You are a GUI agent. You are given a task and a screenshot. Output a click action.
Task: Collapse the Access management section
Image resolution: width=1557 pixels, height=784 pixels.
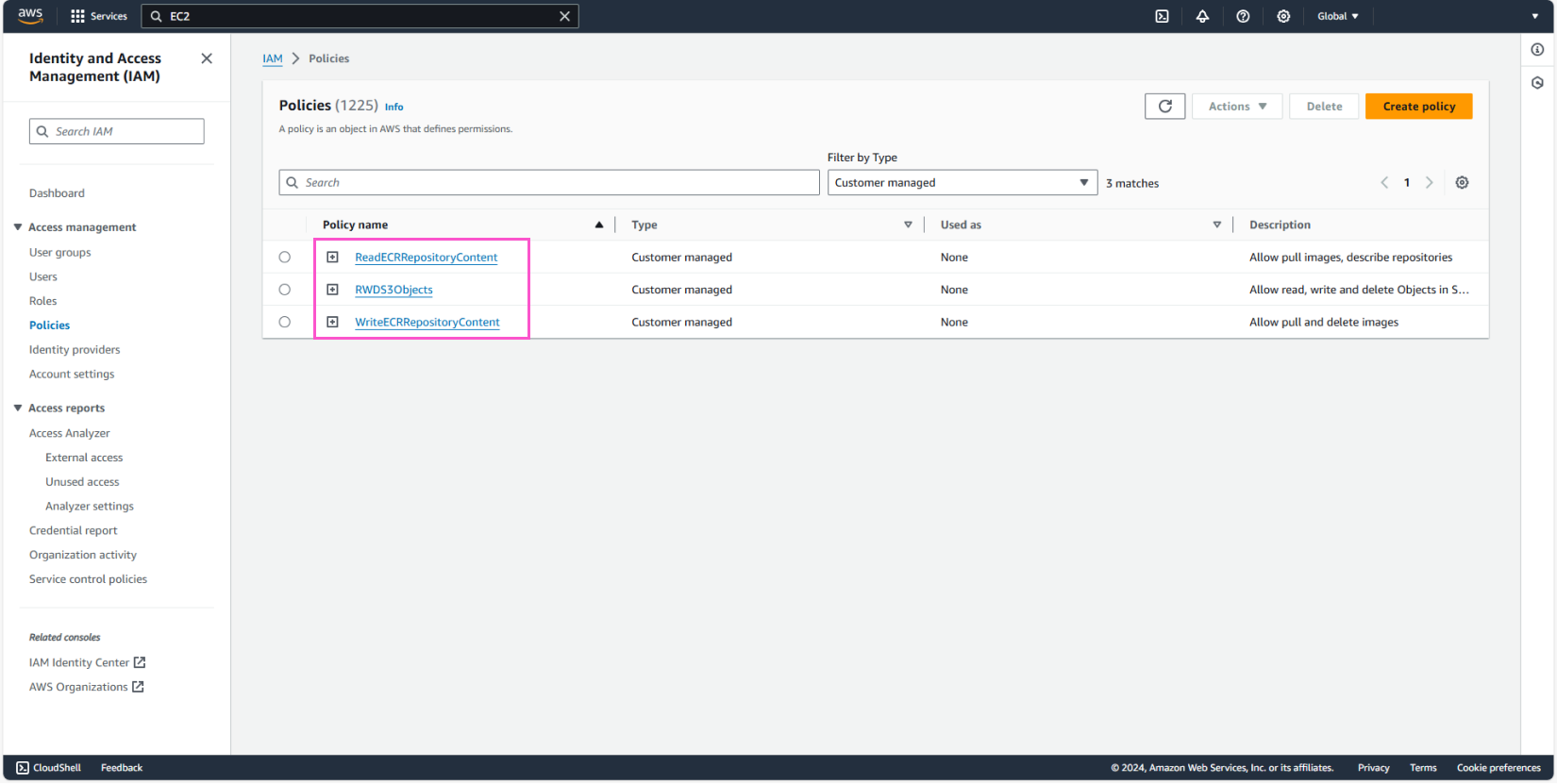pos(18,227)
